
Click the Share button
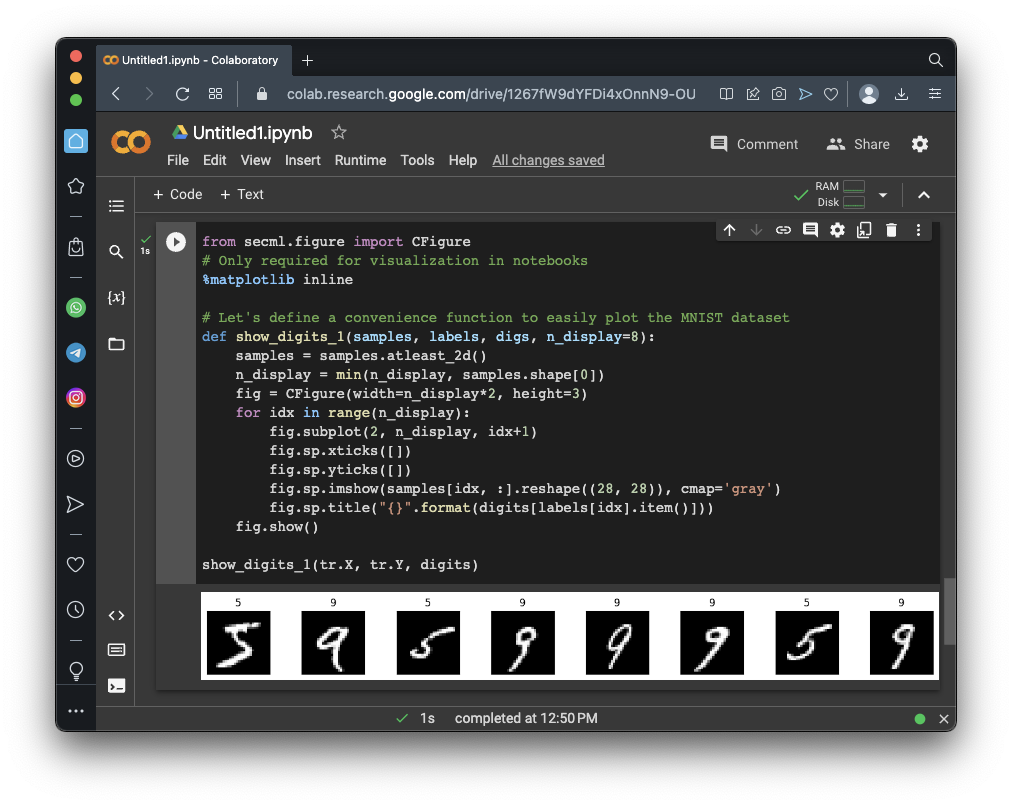(858, 144)
